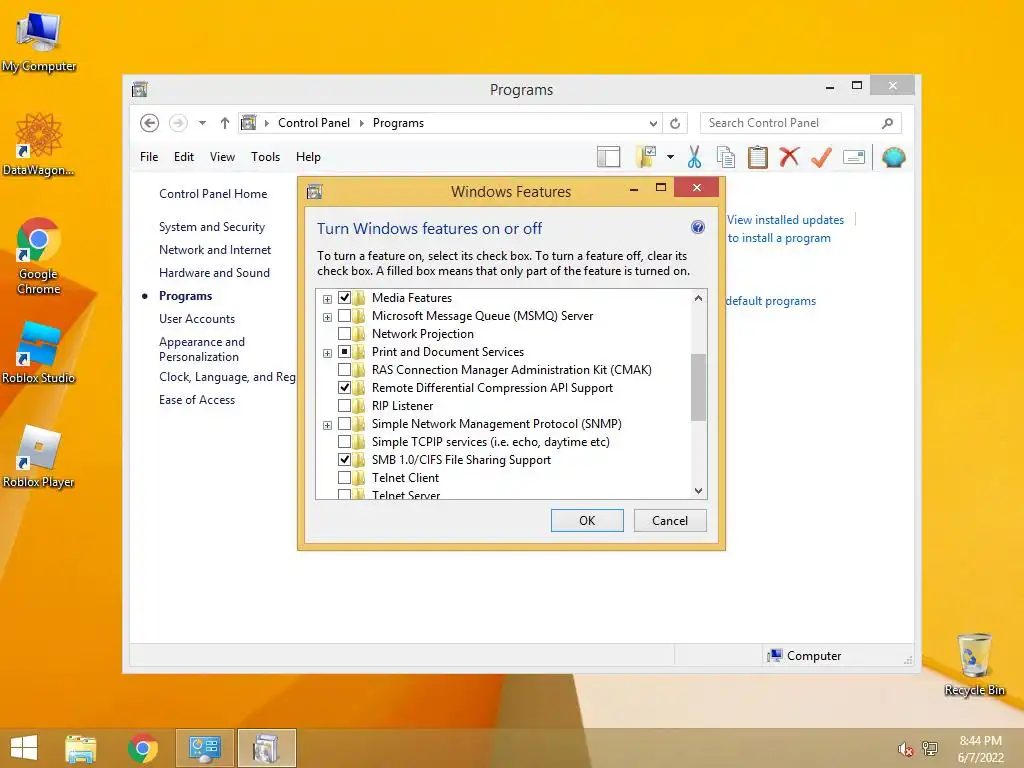The image size is (1024, 768).
Task: Click the features list scroll down arrow
Action: pyautogui.click(x=698, y=491)
